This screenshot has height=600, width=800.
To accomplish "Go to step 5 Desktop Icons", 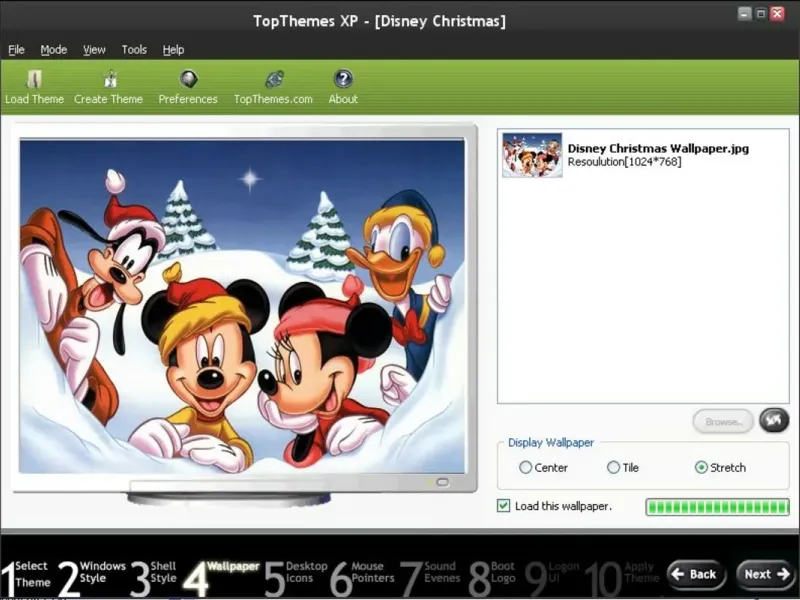I will 296,577.
